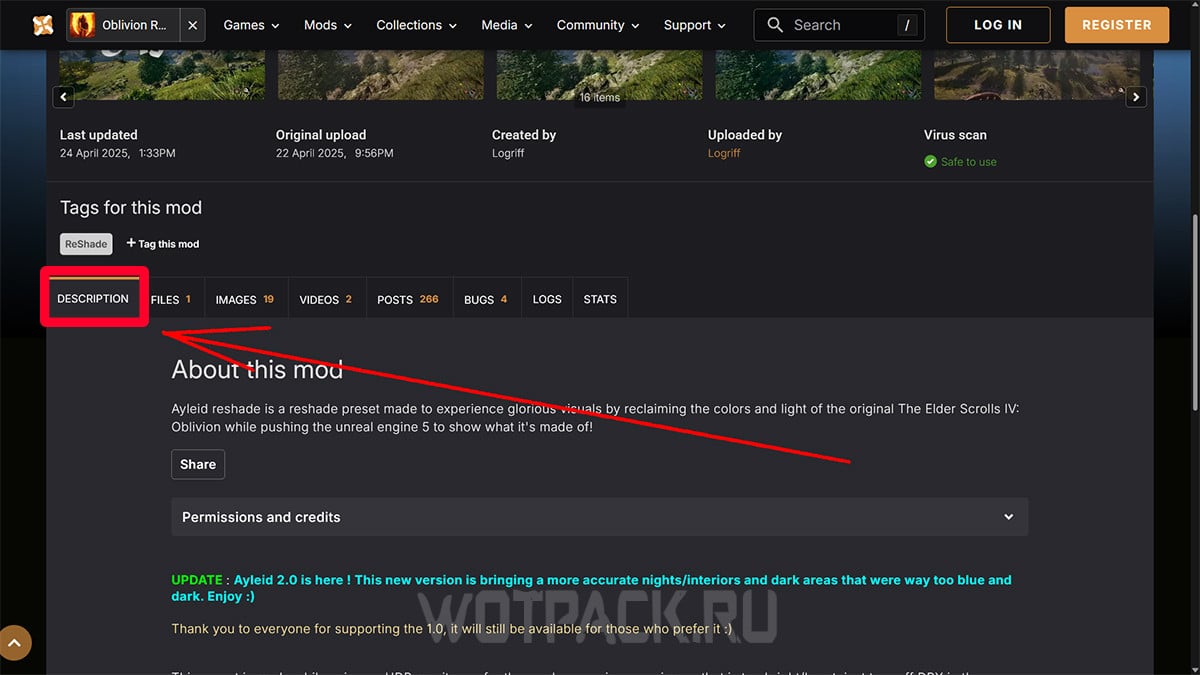This screenshot has height=675, width=1200.
Task: Click the Nexus Mods logo icon
Action: click(42, 25)
